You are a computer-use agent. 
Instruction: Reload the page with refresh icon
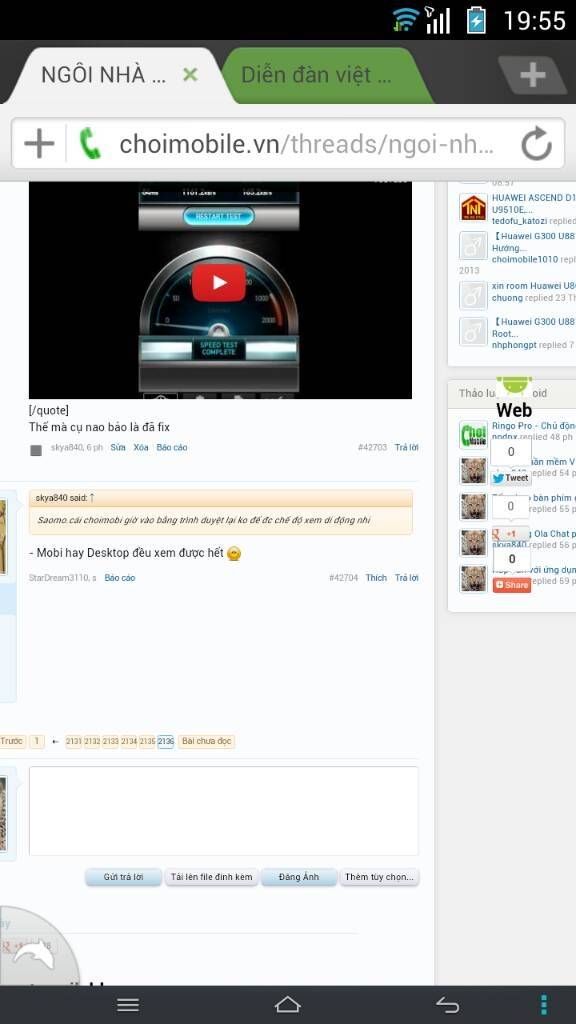click(536, 144)
